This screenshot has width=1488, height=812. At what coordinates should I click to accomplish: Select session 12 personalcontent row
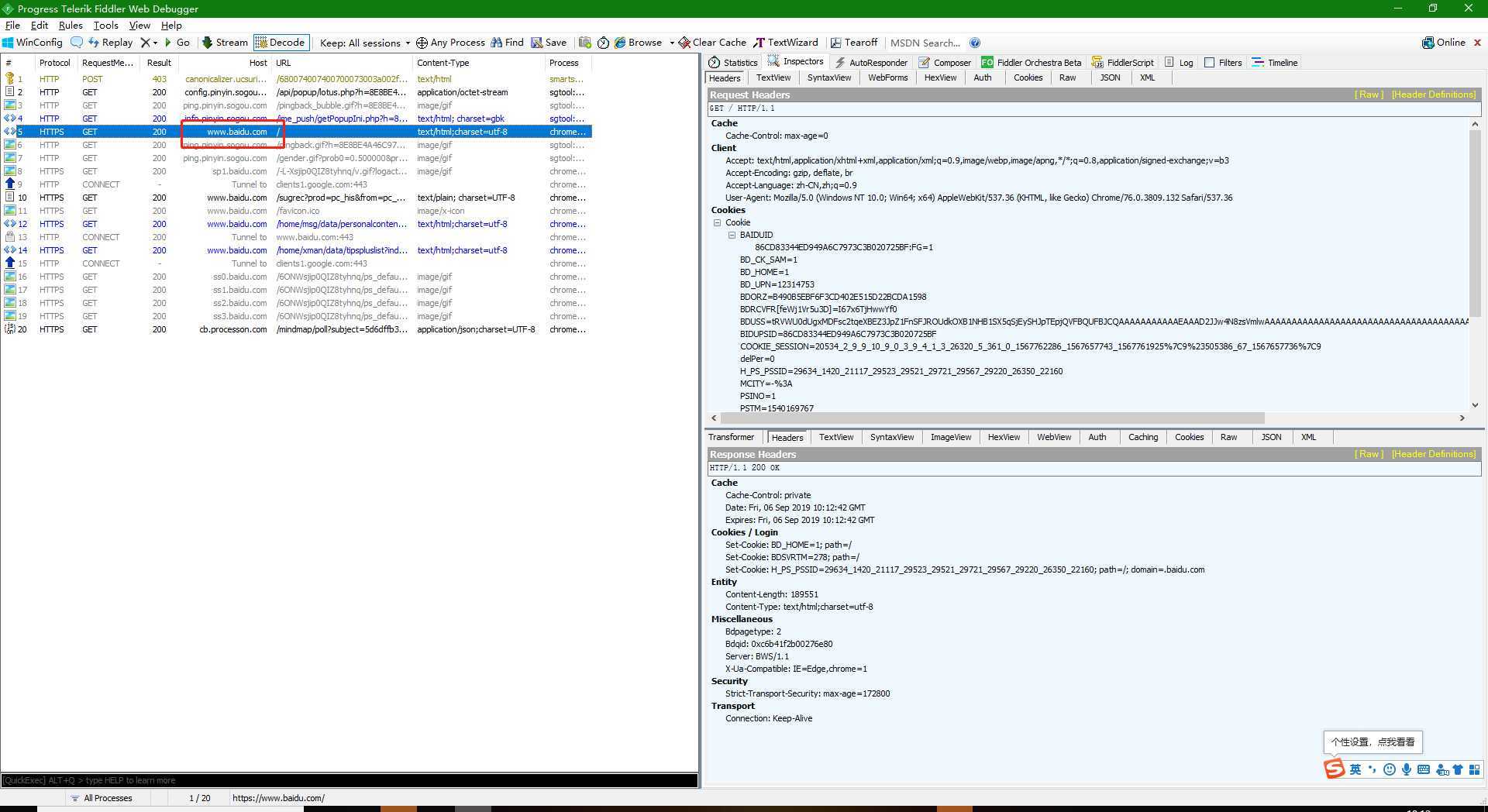coord(296,224)
